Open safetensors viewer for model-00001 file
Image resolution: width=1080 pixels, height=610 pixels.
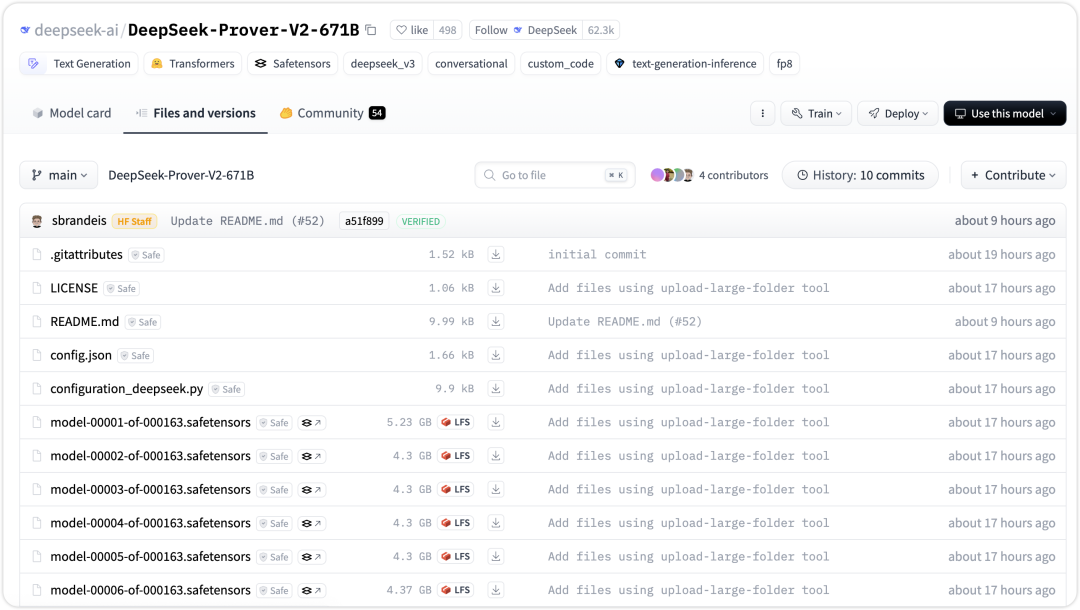coord(312,423)
